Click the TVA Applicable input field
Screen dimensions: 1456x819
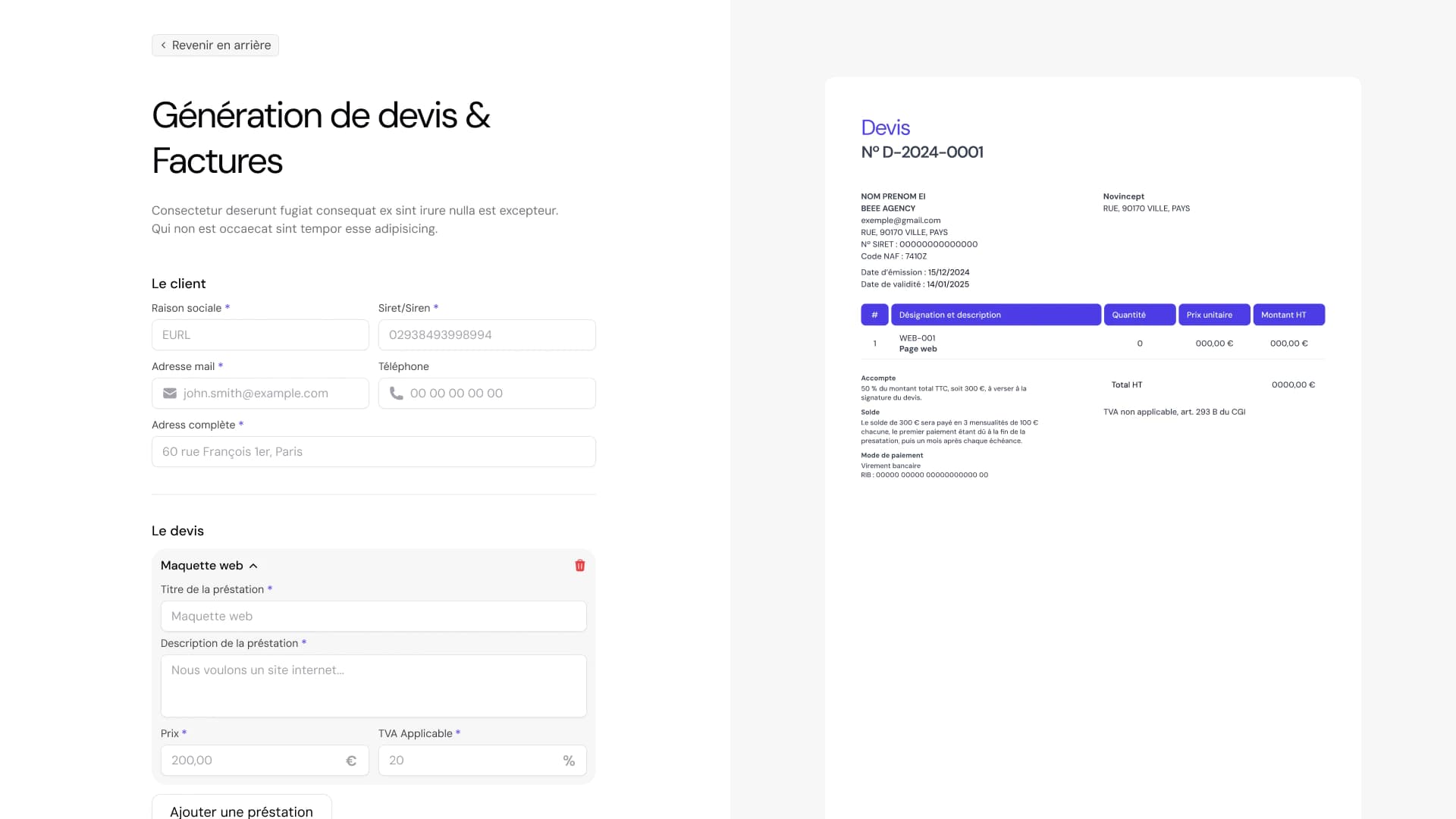[x=470, y=760]
